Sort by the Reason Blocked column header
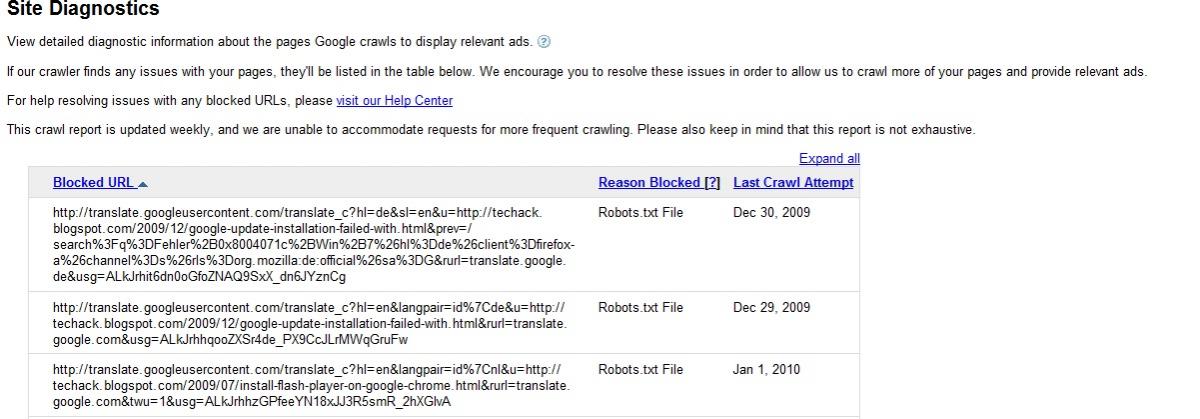Screen dimensions: 1200x419 (649, 183)
